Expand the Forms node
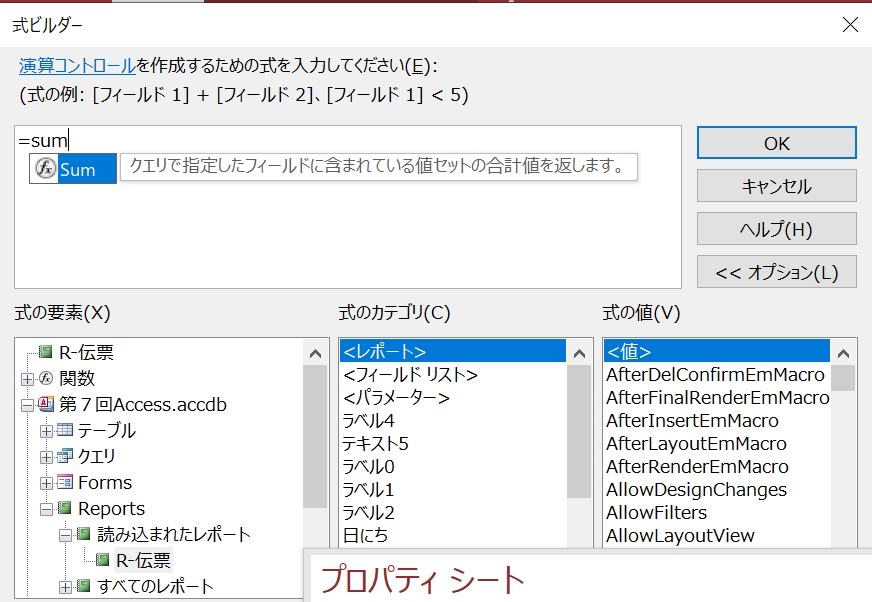Screen dimensions: 872x602 46,483
